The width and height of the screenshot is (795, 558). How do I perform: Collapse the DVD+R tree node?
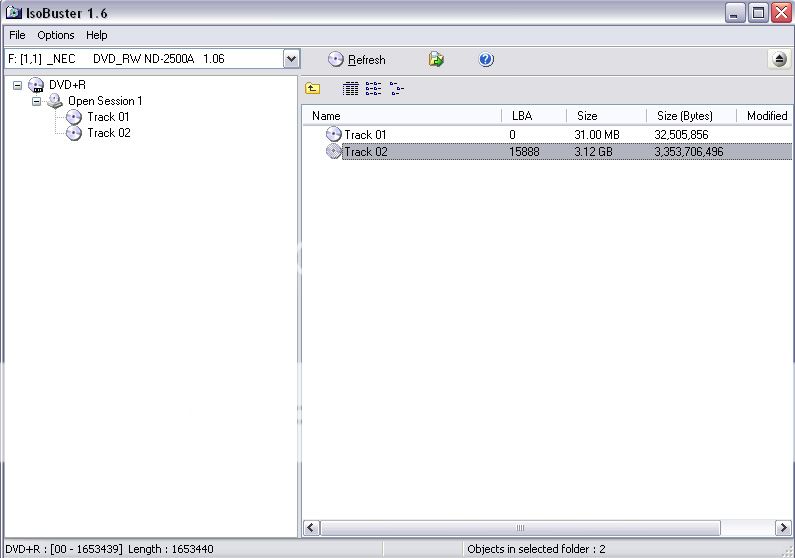coord(17,85)
